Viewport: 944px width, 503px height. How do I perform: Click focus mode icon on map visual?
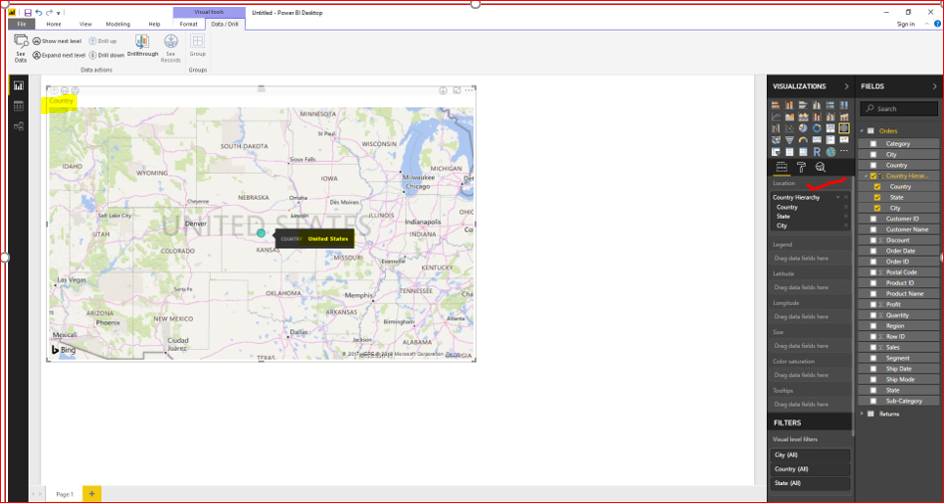pos(457,90)
